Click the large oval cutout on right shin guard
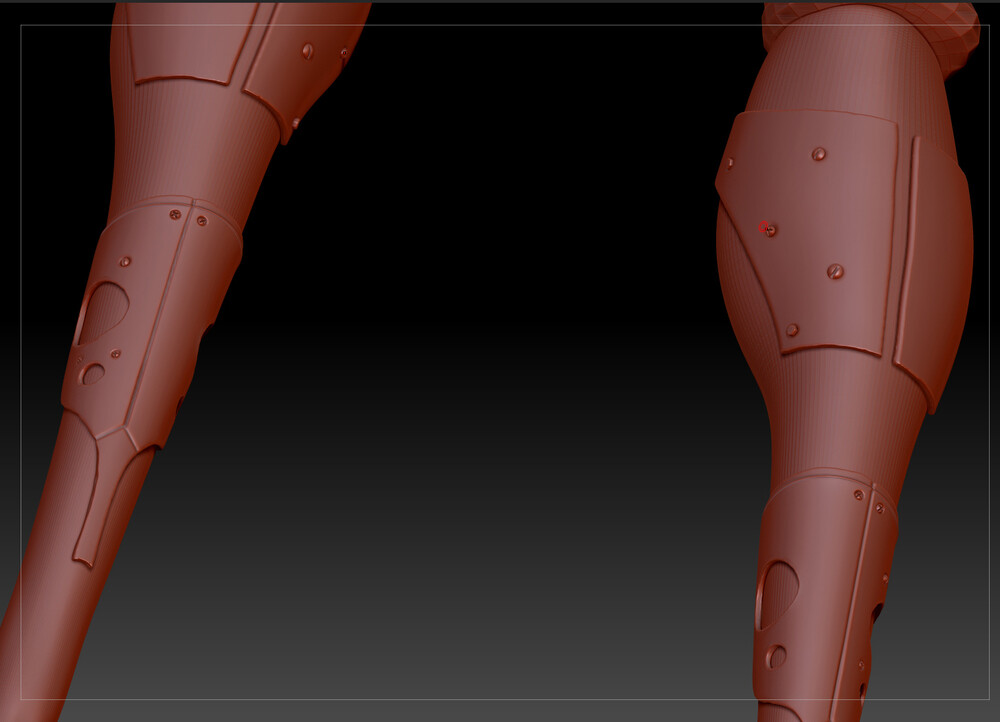Screen dimensions: 1000x722 coord(777,595)
